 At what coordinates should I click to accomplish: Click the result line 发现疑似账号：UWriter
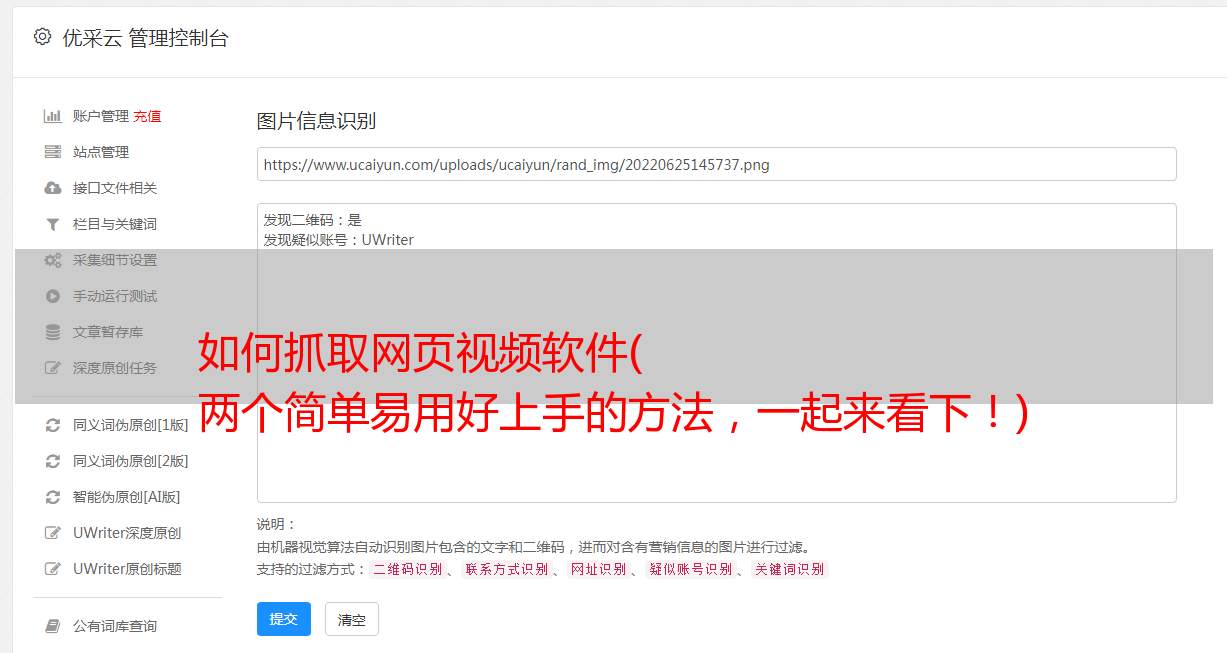(x=339, y=240)
